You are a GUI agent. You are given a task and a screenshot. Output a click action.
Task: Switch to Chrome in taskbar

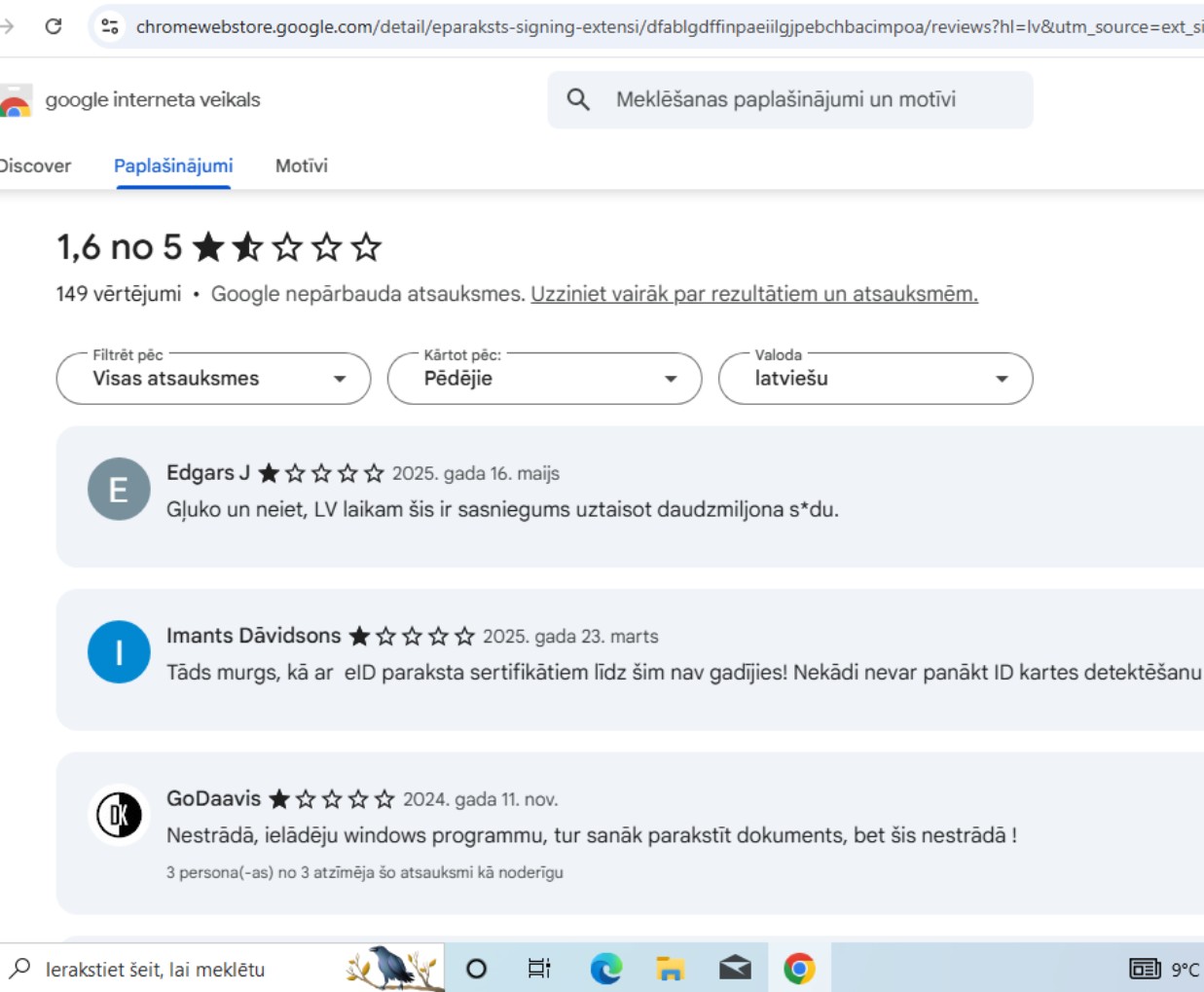coord(799,969)
